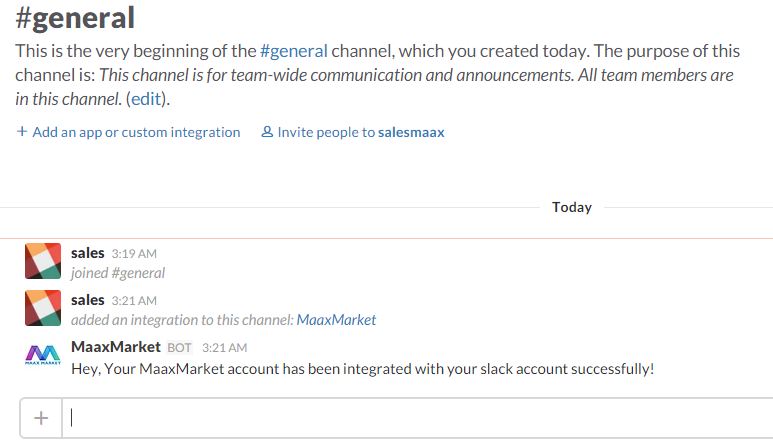Click sales avatar on joined message
Viewport: 773px width, 445px height.
(x=43, y=261)
